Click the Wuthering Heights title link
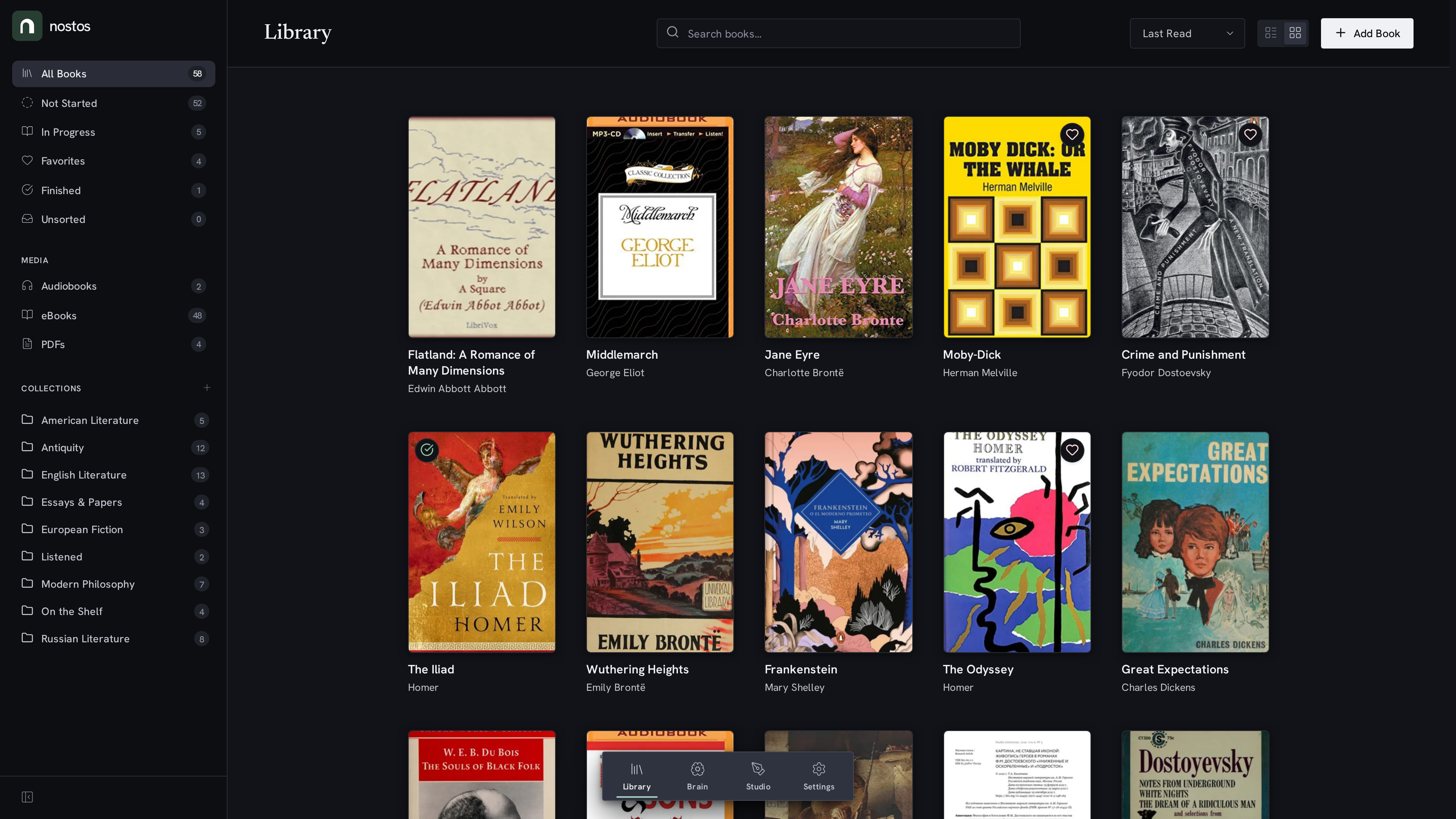1456x819 pixels. pos(637,669)
